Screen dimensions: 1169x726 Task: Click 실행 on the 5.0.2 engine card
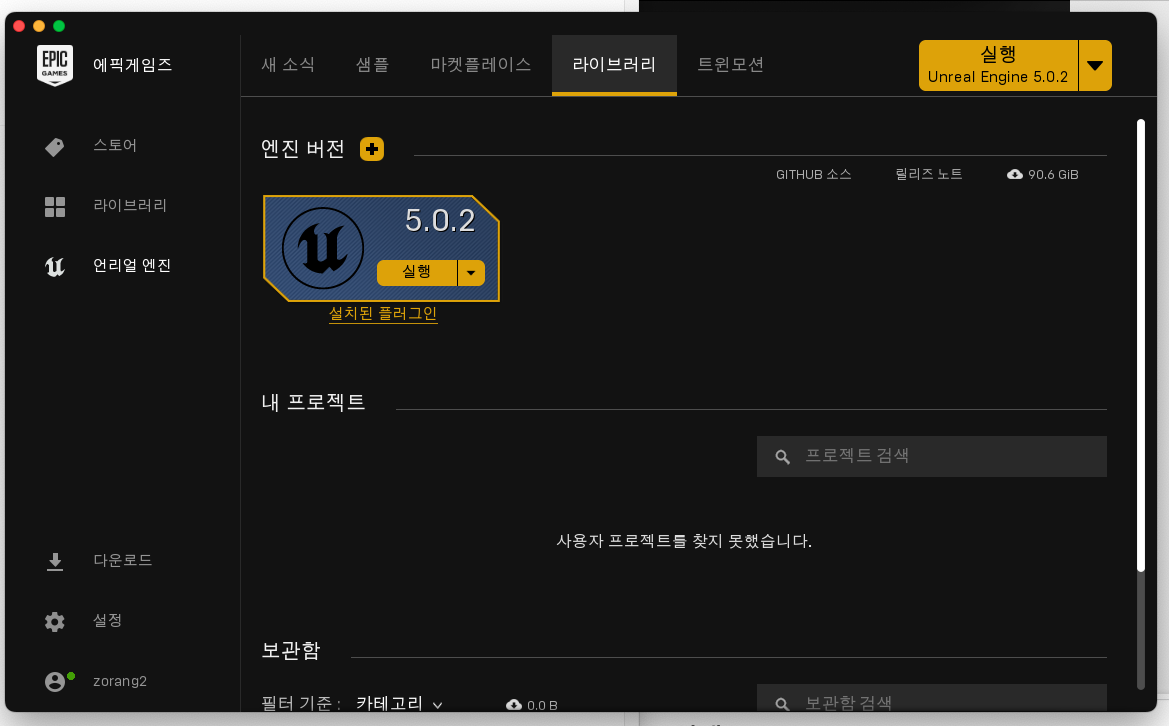(x=417, y=273)
